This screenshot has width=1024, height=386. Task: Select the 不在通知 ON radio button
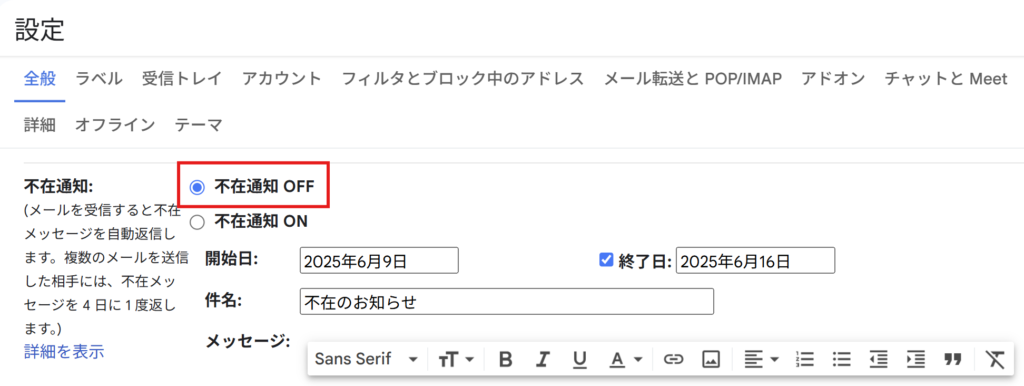(x=197, y=222)
